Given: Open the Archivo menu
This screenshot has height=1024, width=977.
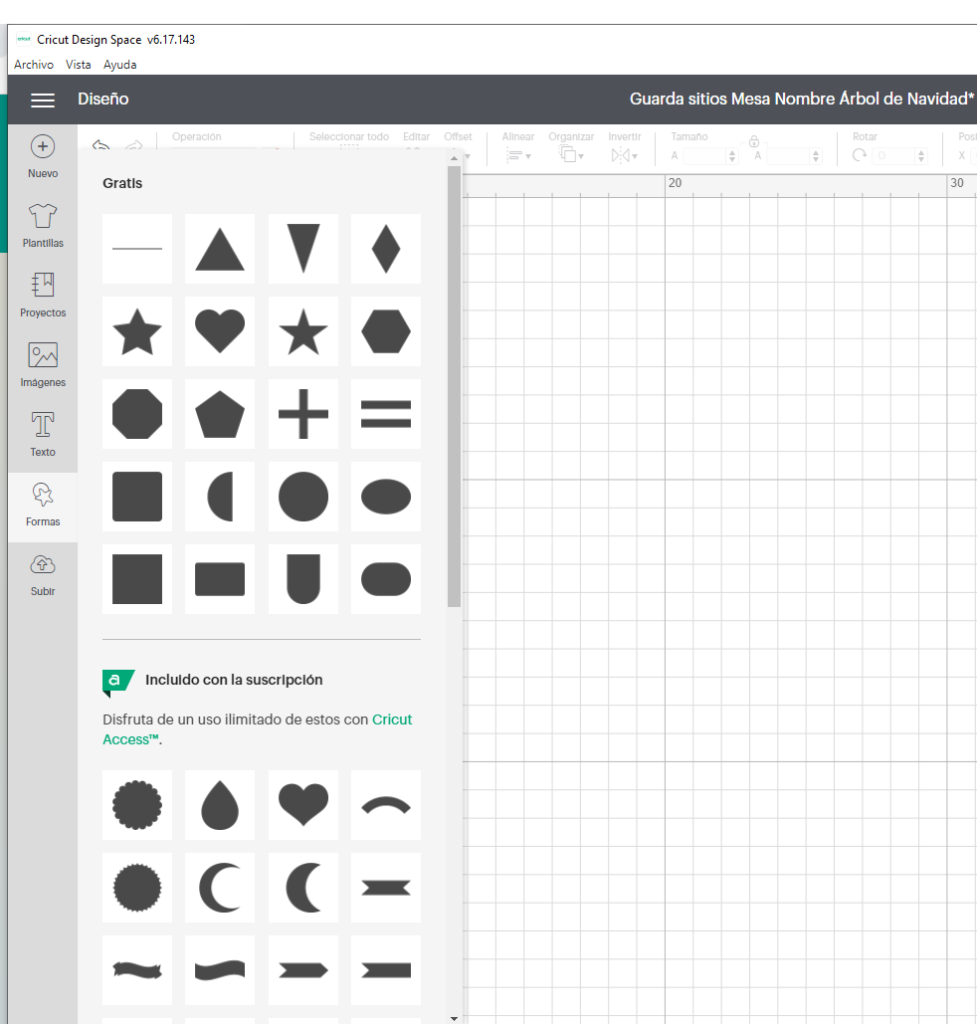Looking at the screenshot, I should pos(34,65).
